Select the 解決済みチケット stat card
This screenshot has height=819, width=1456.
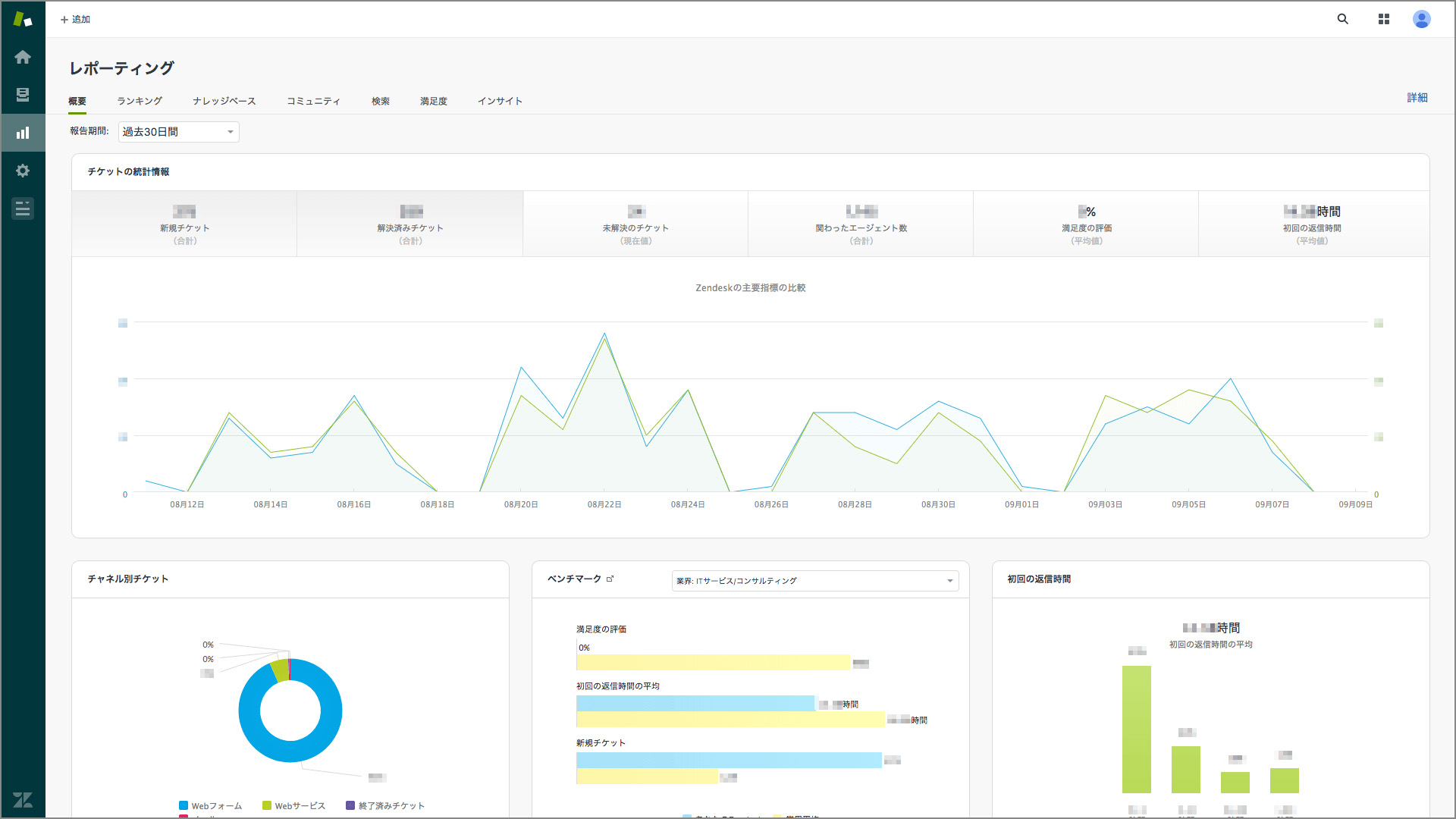[409, 224]
